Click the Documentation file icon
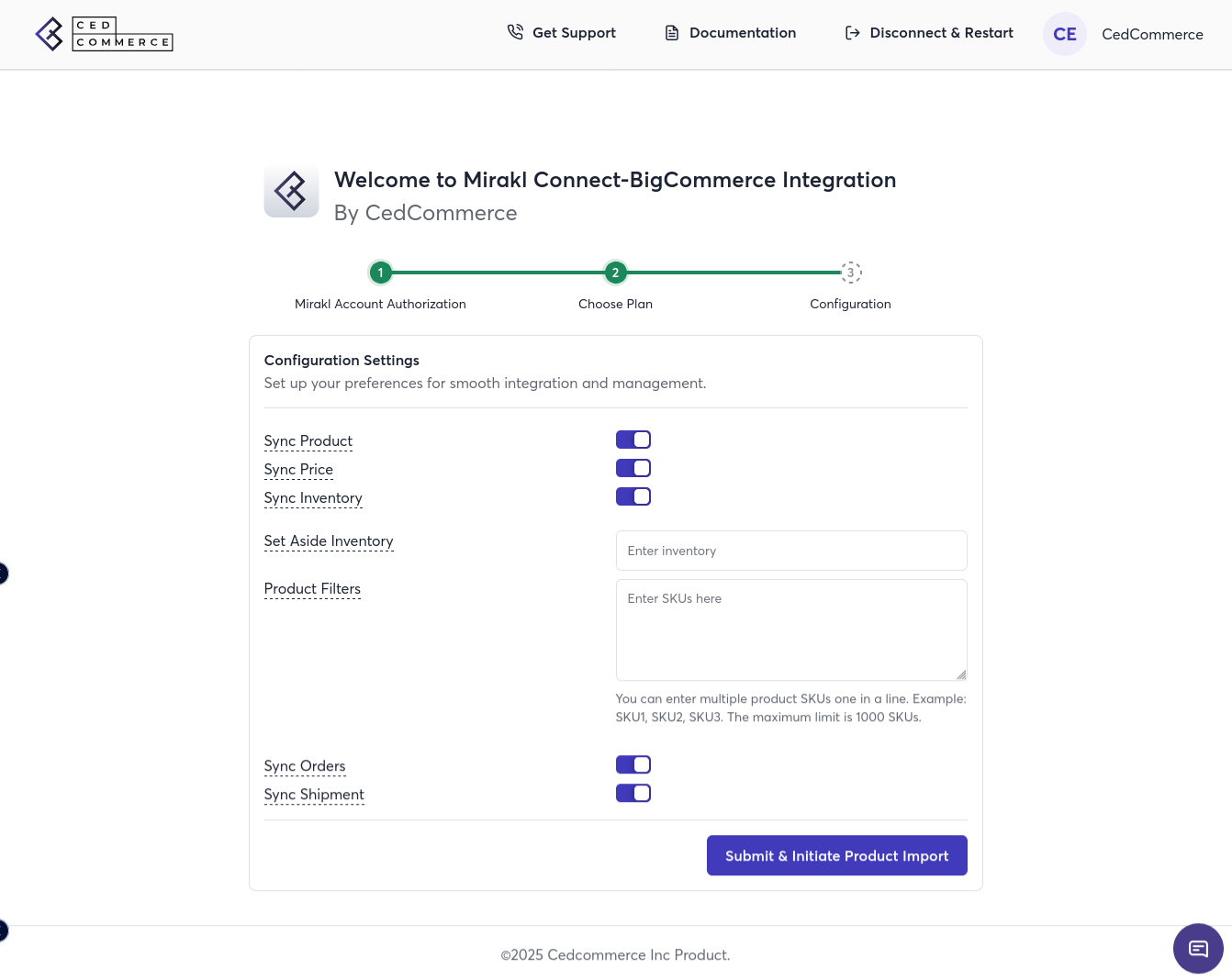This screenshot has width=1232, height=980. coord(672,33)
